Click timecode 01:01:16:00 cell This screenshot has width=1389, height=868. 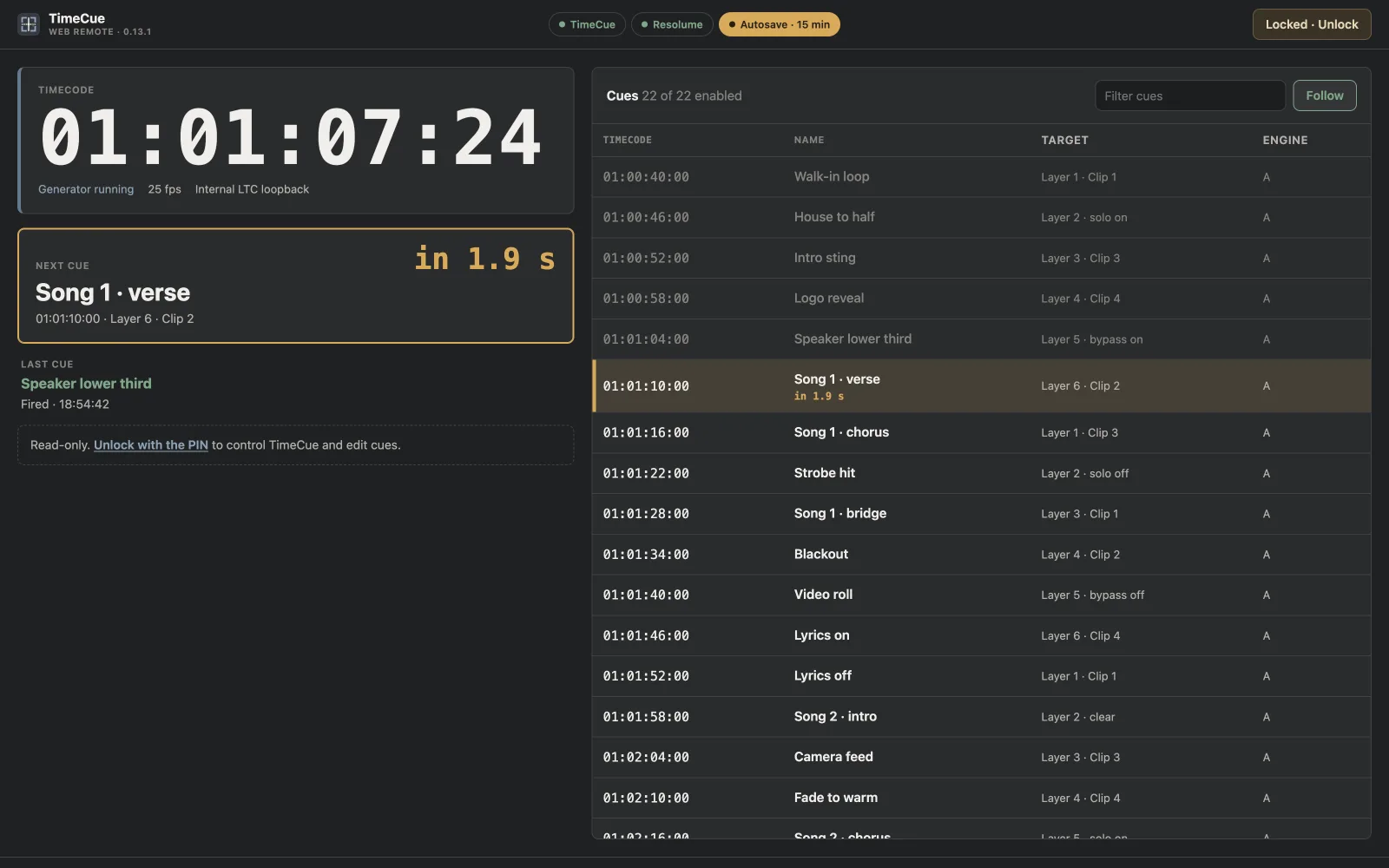click(646, 432)
